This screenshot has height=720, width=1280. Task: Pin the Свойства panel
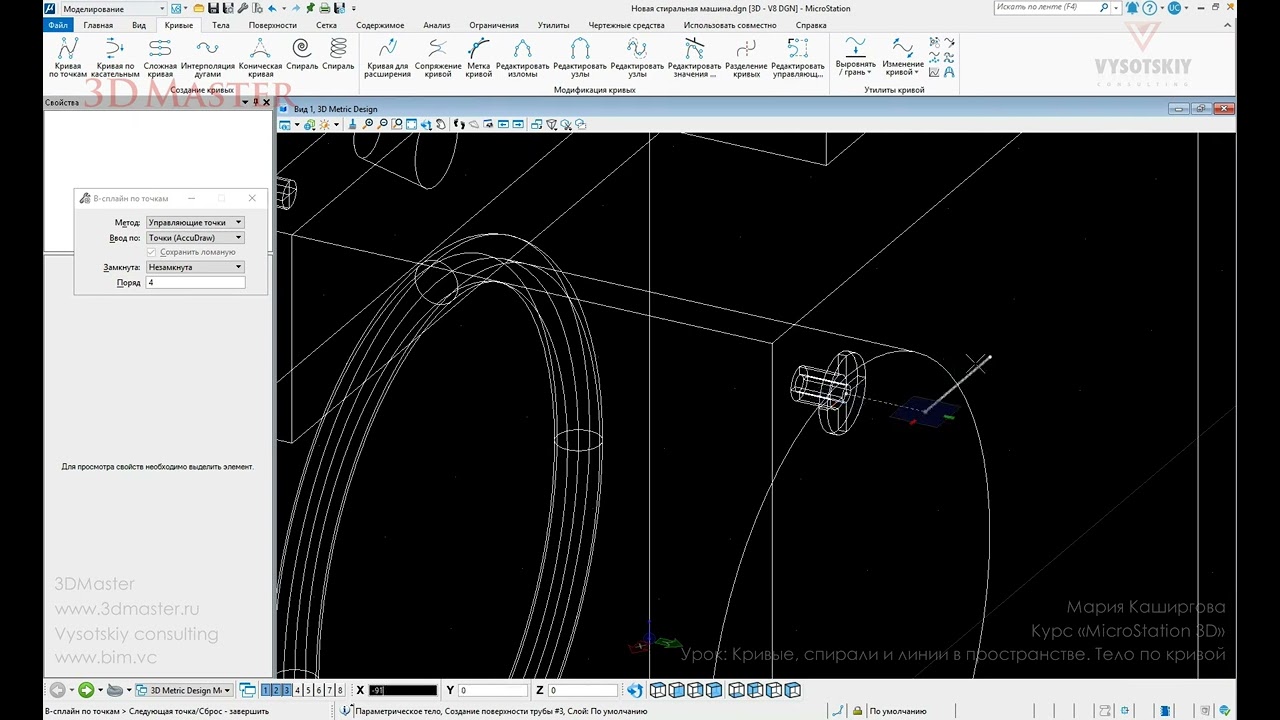click(256, 102)
